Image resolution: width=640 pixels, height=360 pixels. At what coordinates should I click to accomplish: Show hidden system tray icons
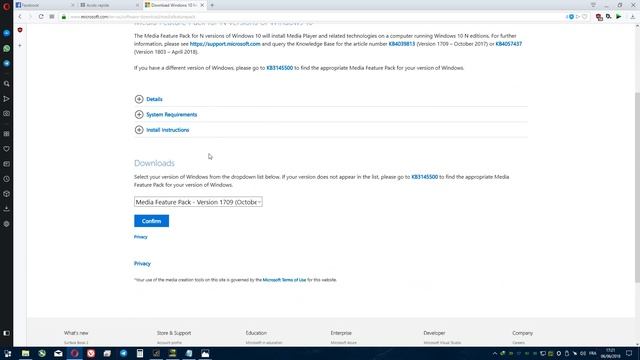tap(495, 353)
